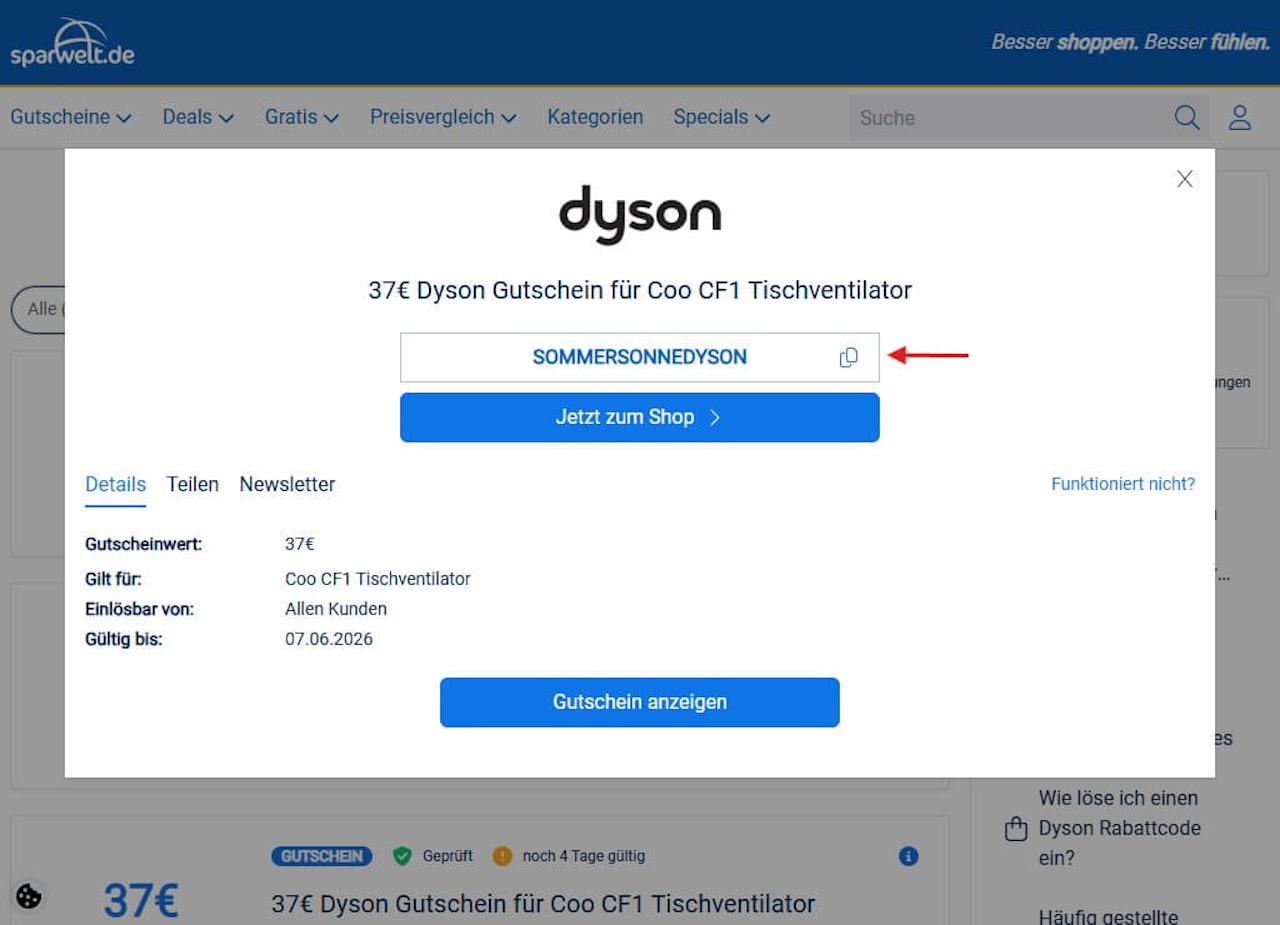Switch to the Newsletter tab
Image resolution: width=1280 pixels, height=925 pixels.
tap(287, 485)
